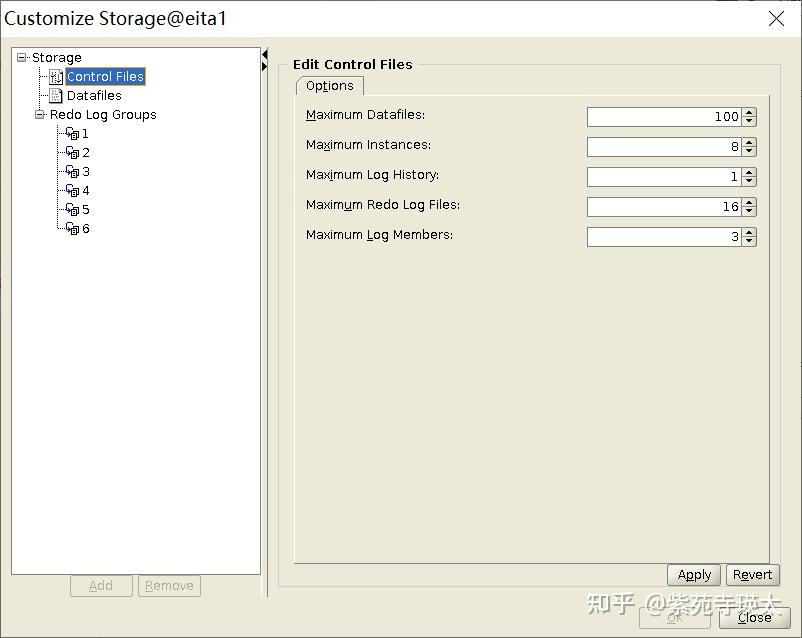This screenshot has width=802, height=638.
Task: Decrease Maximum Instances with down arrow
Action: [750, 152]
